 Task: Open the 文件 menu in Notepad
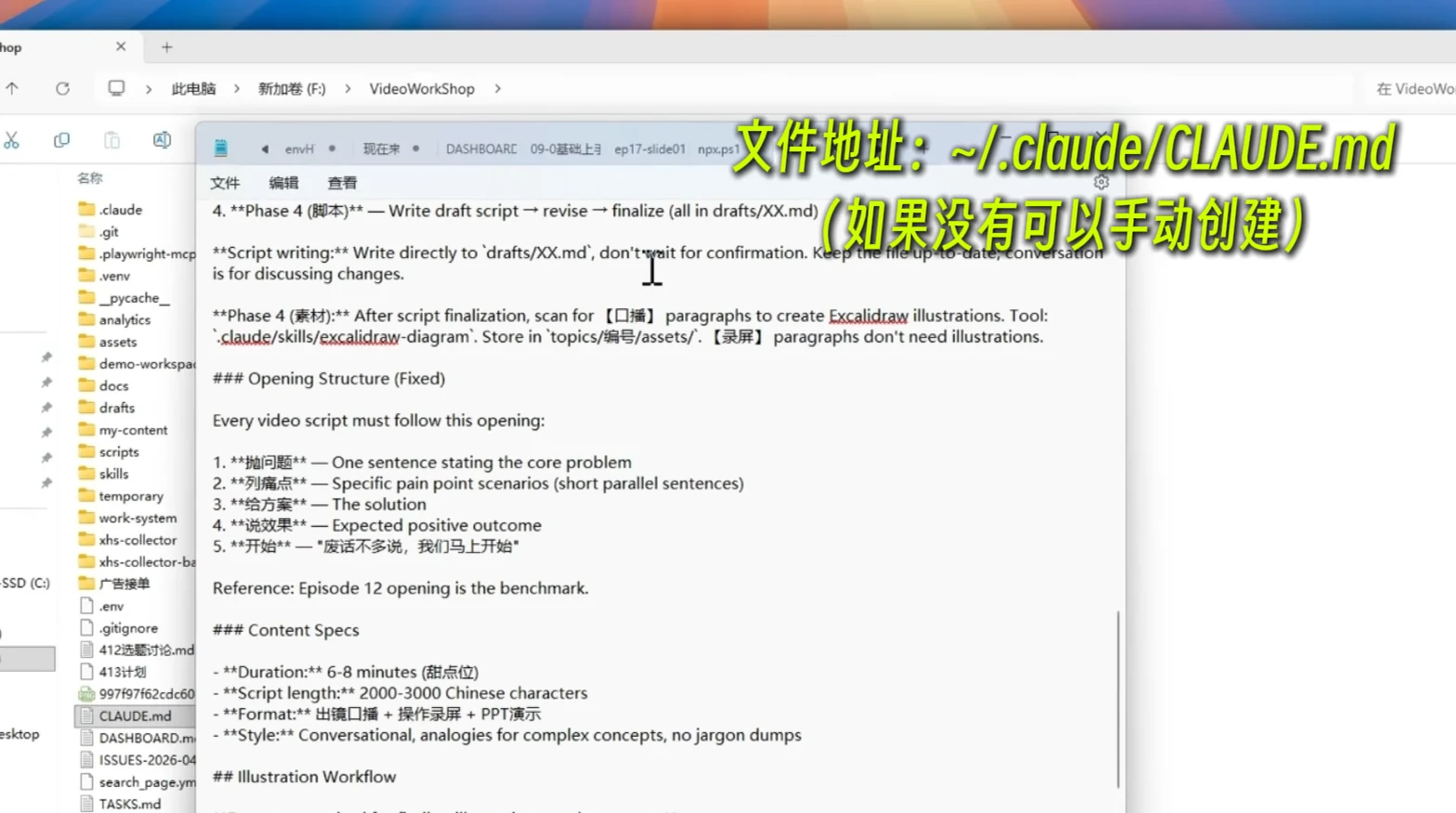225,183
